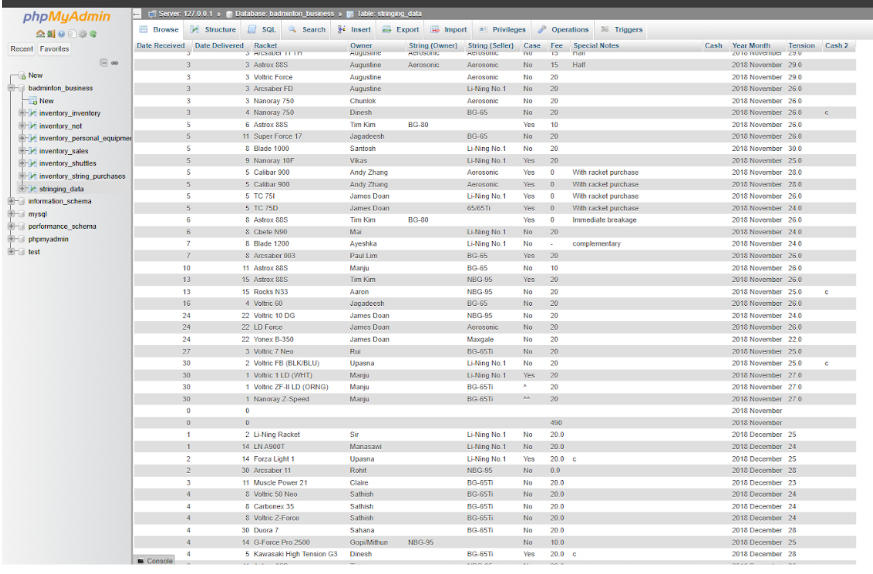Viewport: 873px width, 574px height.
Task: Click the table icon next to inventory_inventory
Action: coord(33,113)
